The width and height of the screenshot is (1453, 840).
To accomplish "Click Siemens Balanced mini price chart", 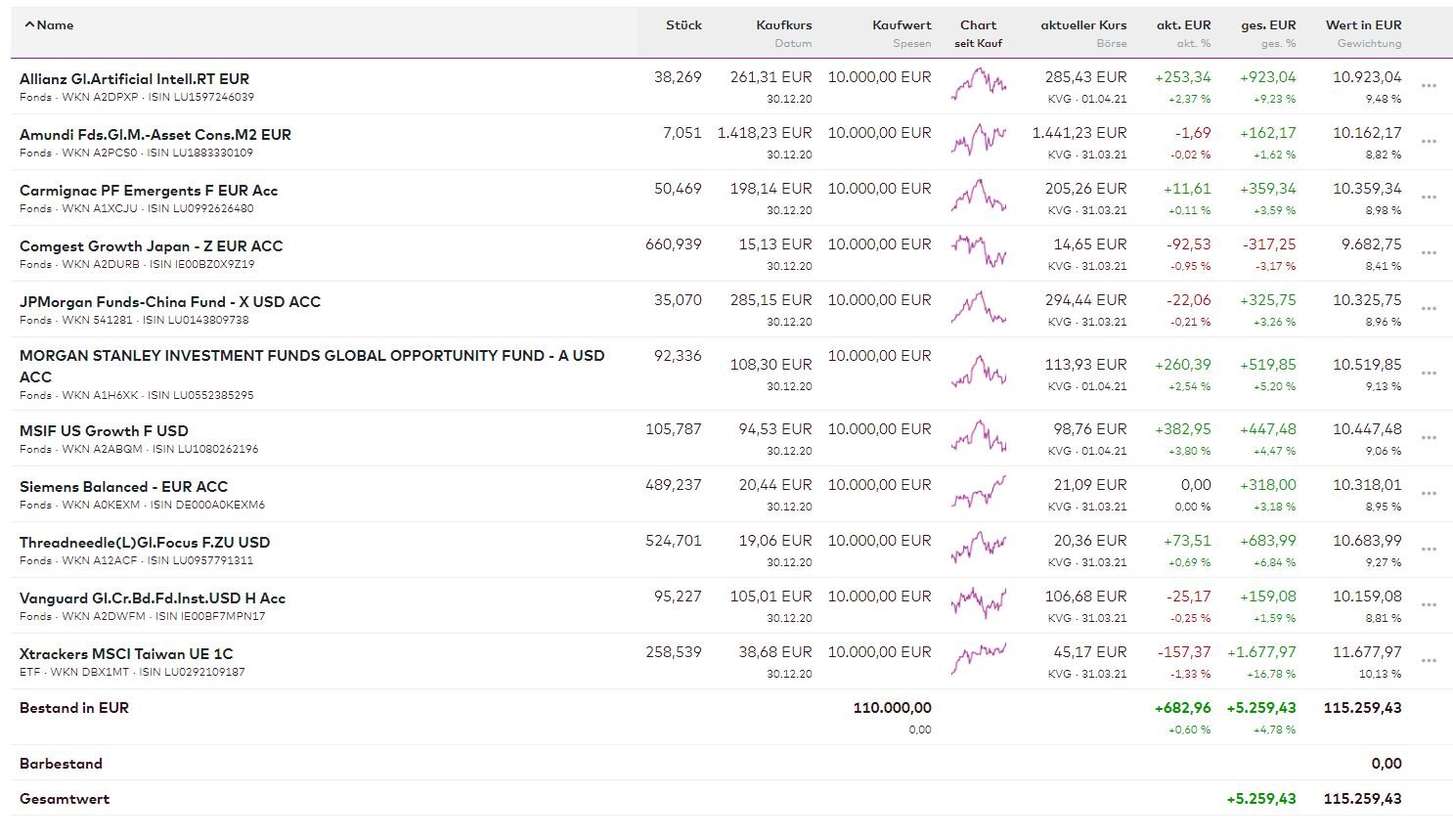I will point(978,492).
